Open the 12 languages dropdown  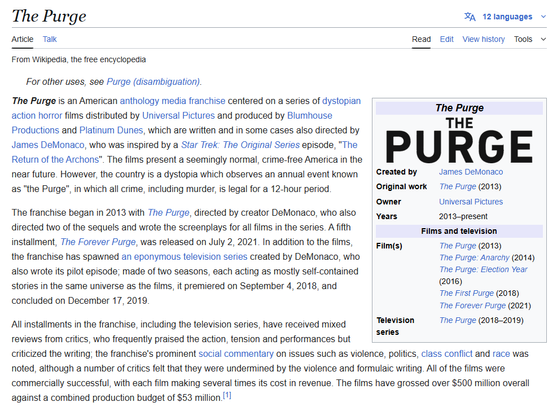[507, 17]
